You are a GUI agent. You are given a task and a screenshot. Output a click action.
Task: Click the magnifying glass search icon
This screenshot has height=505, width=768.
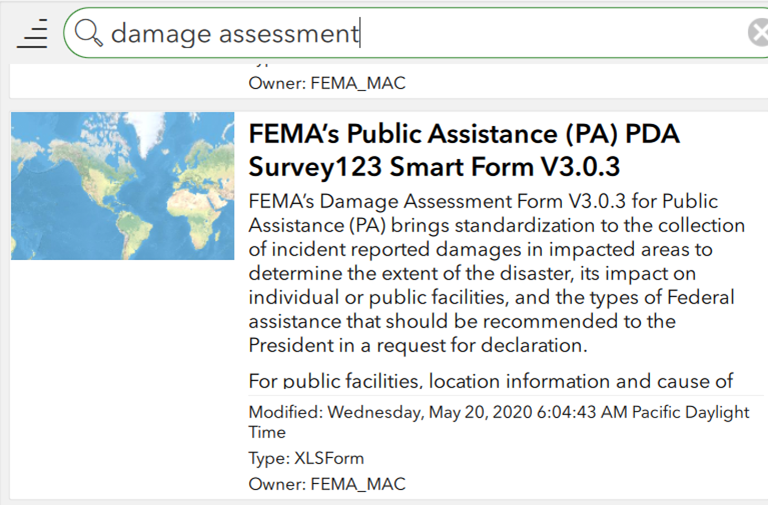coord(89,34)
